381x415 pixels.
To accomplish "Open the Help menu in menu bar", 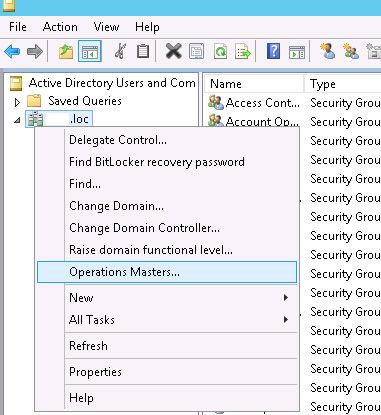I will [x=147, y=27].
